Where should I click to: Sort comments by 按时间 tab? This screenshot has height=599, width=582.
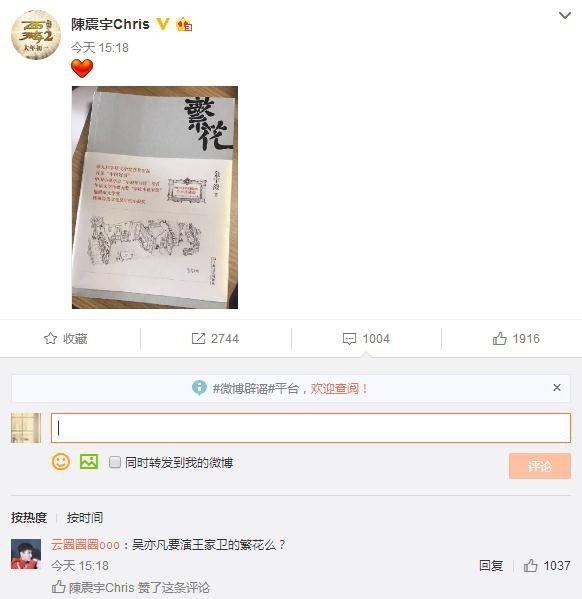pyautogui.click(x=85, y=518)
